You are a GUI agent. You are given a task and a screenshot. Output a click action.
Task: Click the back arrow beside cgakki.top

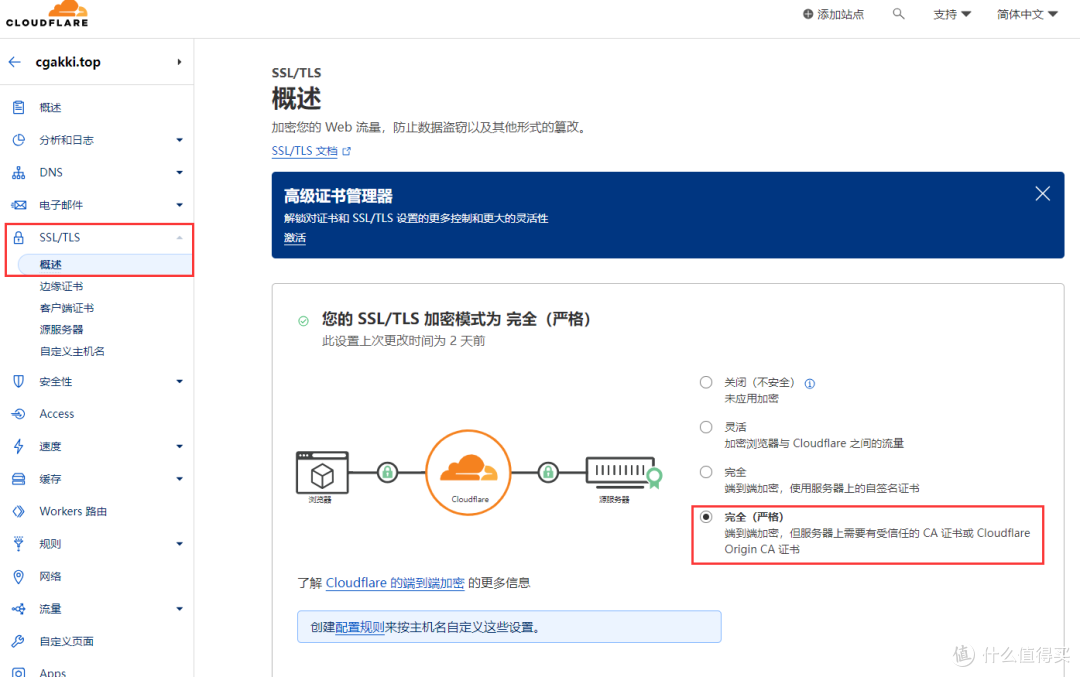point(14,62)
